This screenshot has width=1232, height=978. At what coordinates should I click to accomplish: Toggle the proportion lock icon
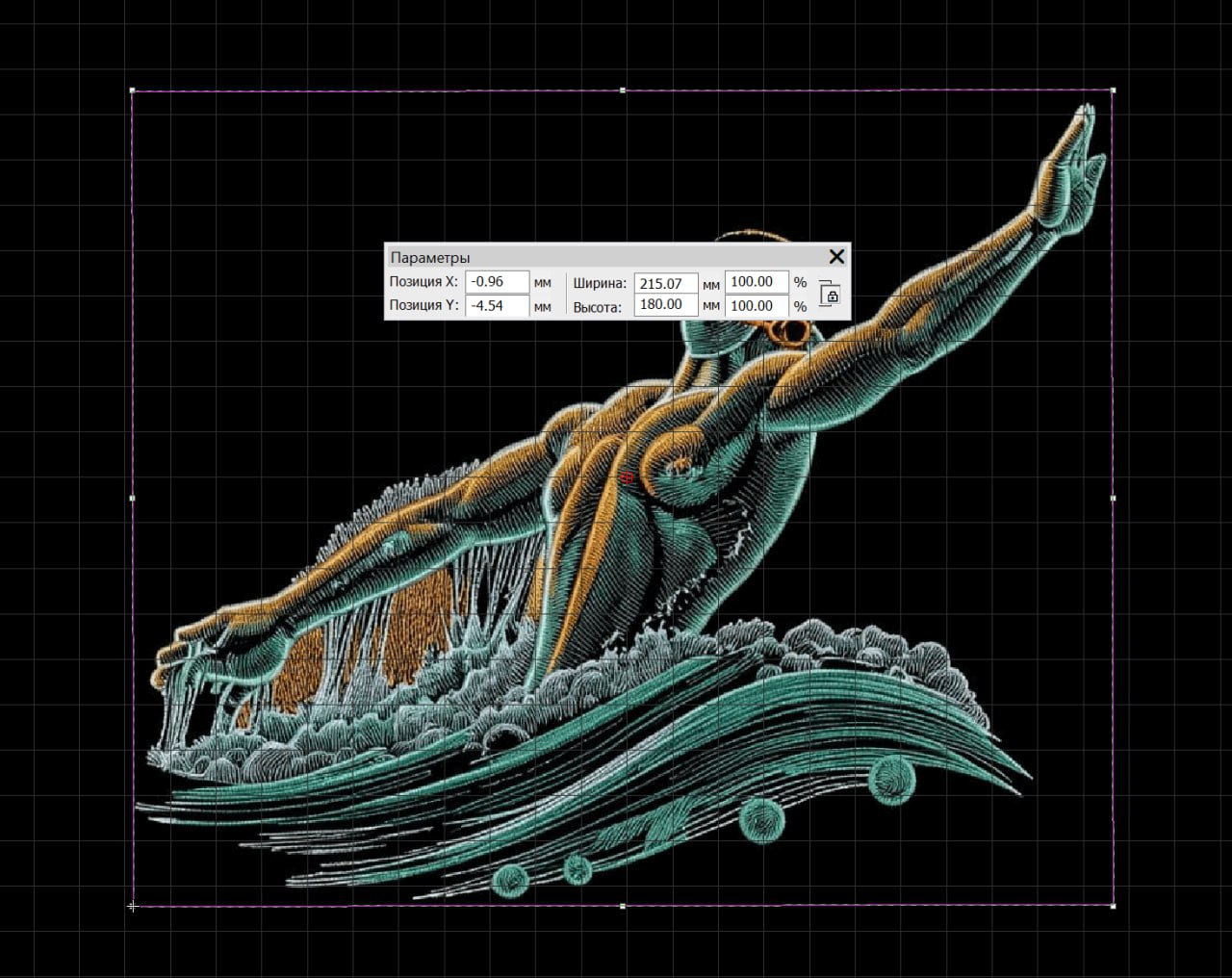pos(830,294)
